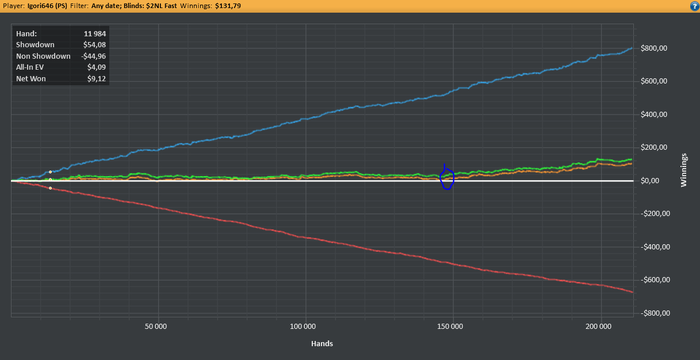
Task: Click the Hand value 11 984 in legend
Action: point(94,33)
